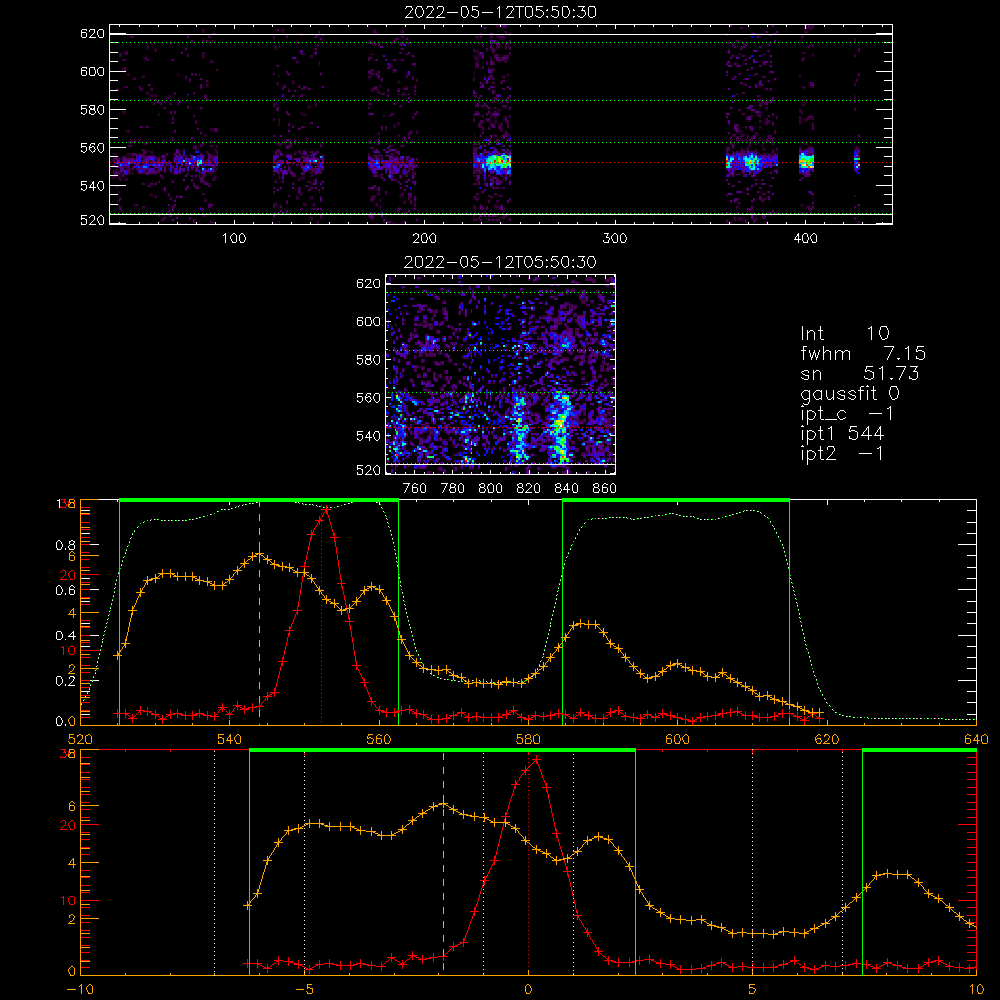
Task: Select the "fwhm 7.15" readout text
Action: pos(863,353)
